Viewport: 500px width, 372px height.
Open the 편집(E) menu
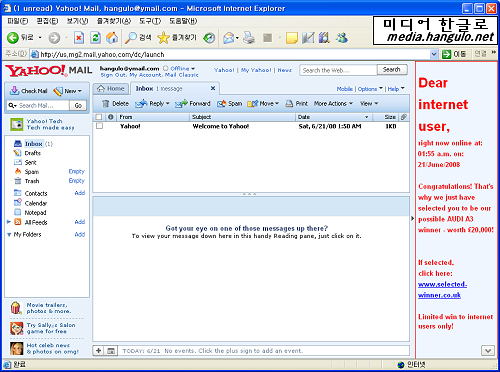coord(47,21)
